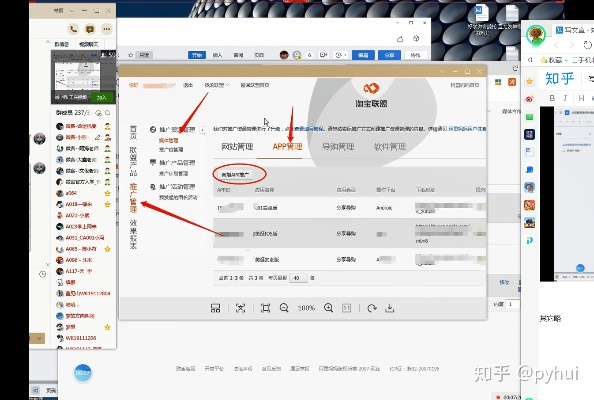The width and height of the screenshot is (594, 400).
Task: Click the share arrow icon atop the document window
Action: pos(400,39)
